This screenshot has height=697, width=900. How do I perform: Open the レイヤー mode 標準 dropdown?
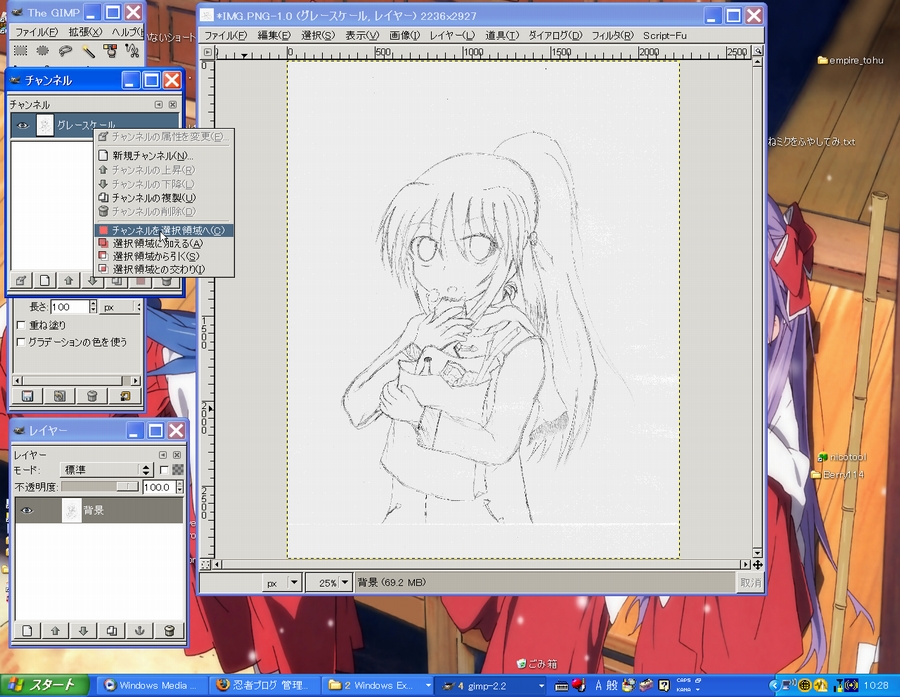click(x=106, y=470)
